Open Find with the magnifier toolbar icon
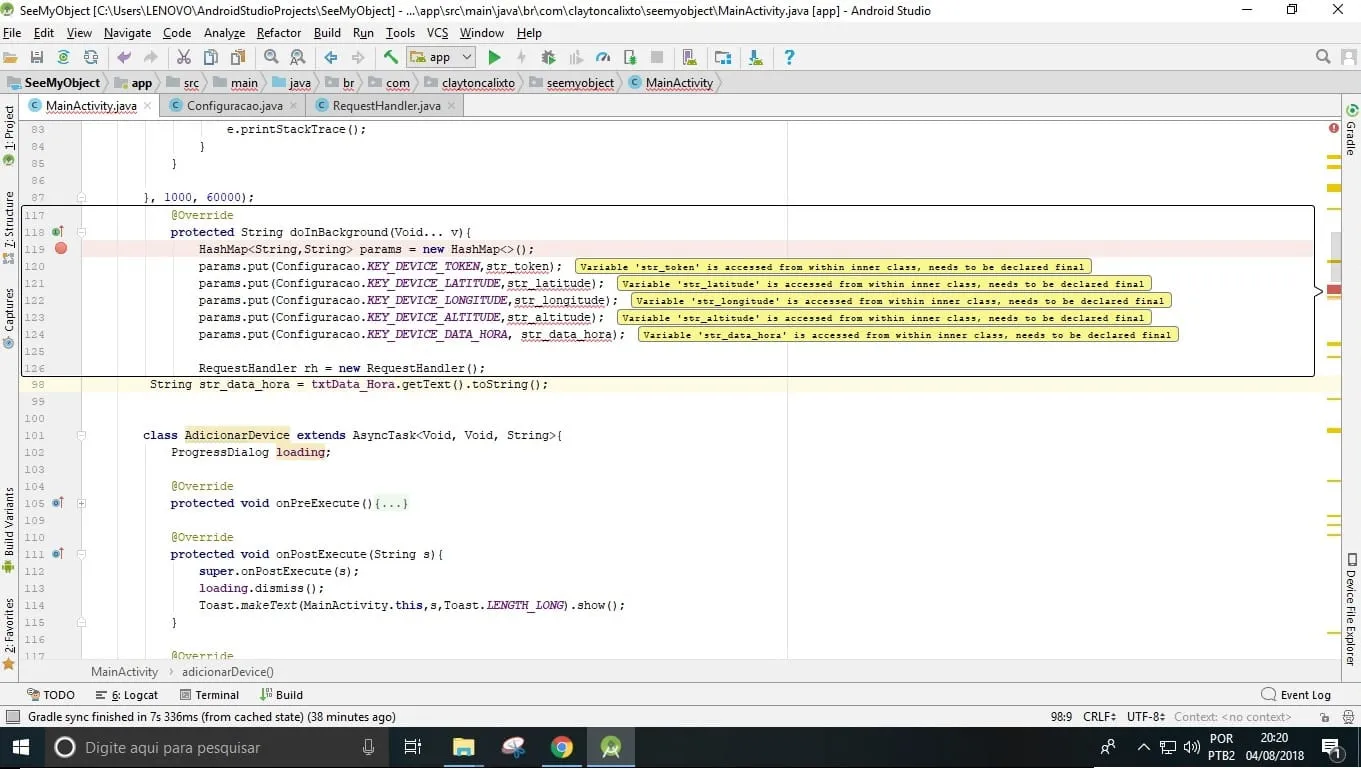The height and width of the screenshot is (769, 1361). click(x=271, y=58)
